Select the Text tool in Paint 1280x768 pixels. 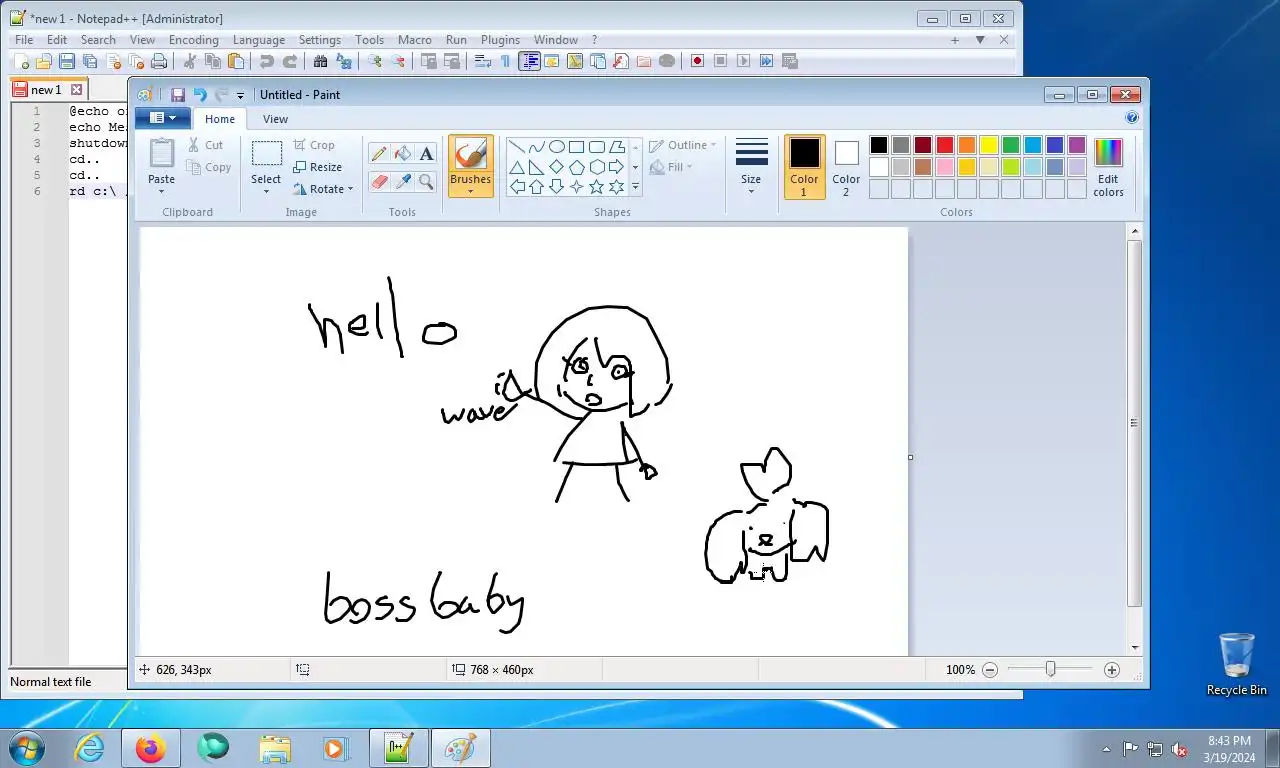pos(427,153)
